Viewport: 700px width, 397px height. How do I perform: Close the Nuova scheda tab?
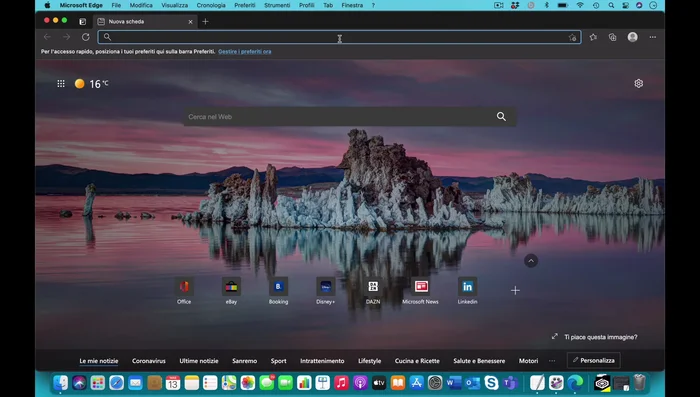(x=190, y=21)
